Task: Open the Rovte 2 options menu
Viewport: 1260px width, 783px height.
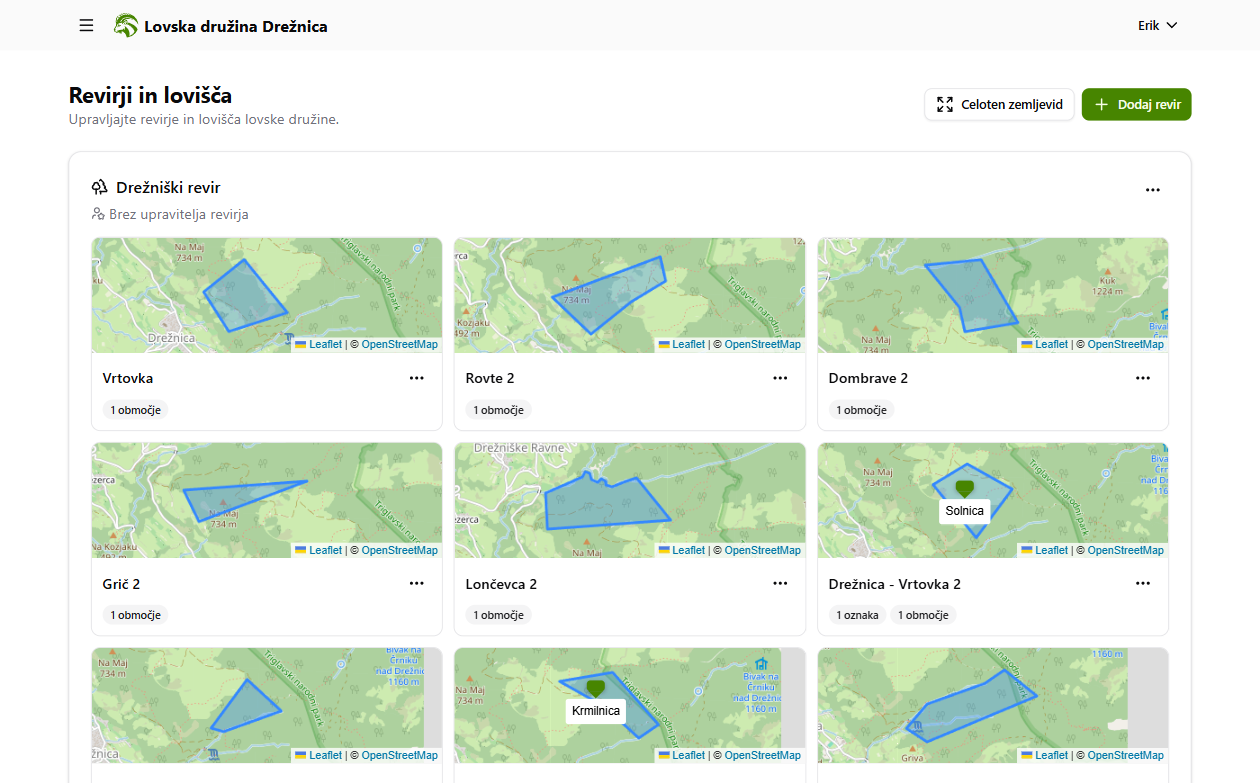Action: coord(780,378)
